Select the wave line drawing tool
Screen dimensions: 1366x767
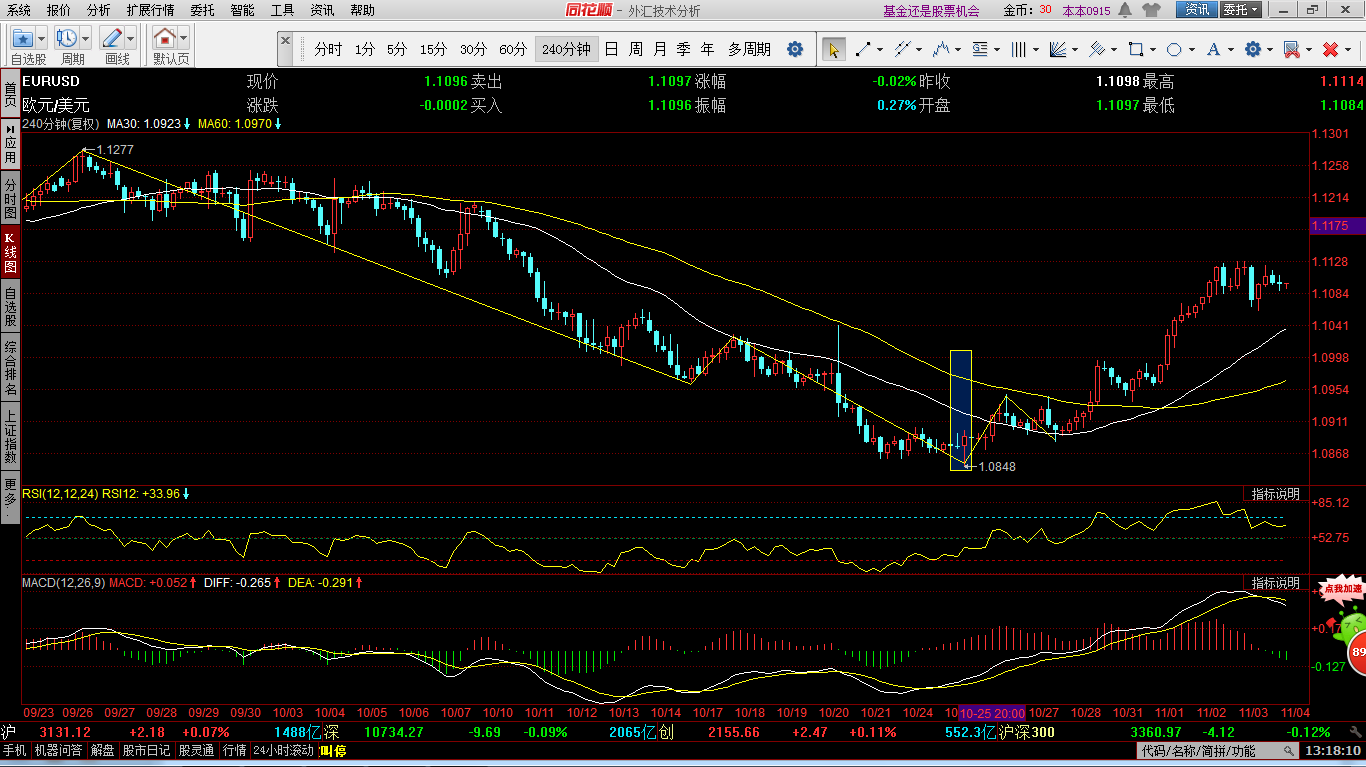[940, 49]
